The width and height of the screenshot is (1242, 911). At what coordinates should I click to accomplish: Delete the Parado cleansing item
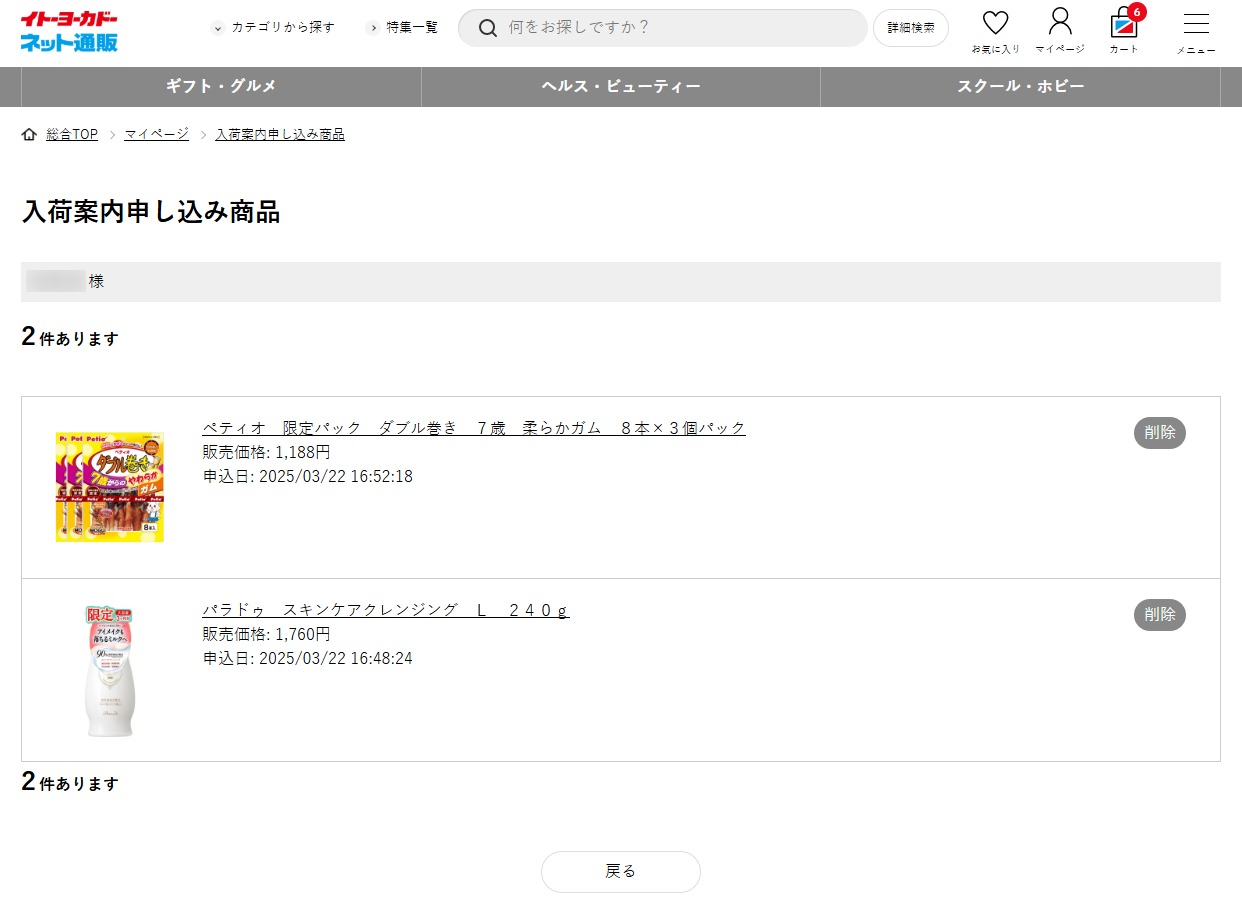coord(1159,615)
